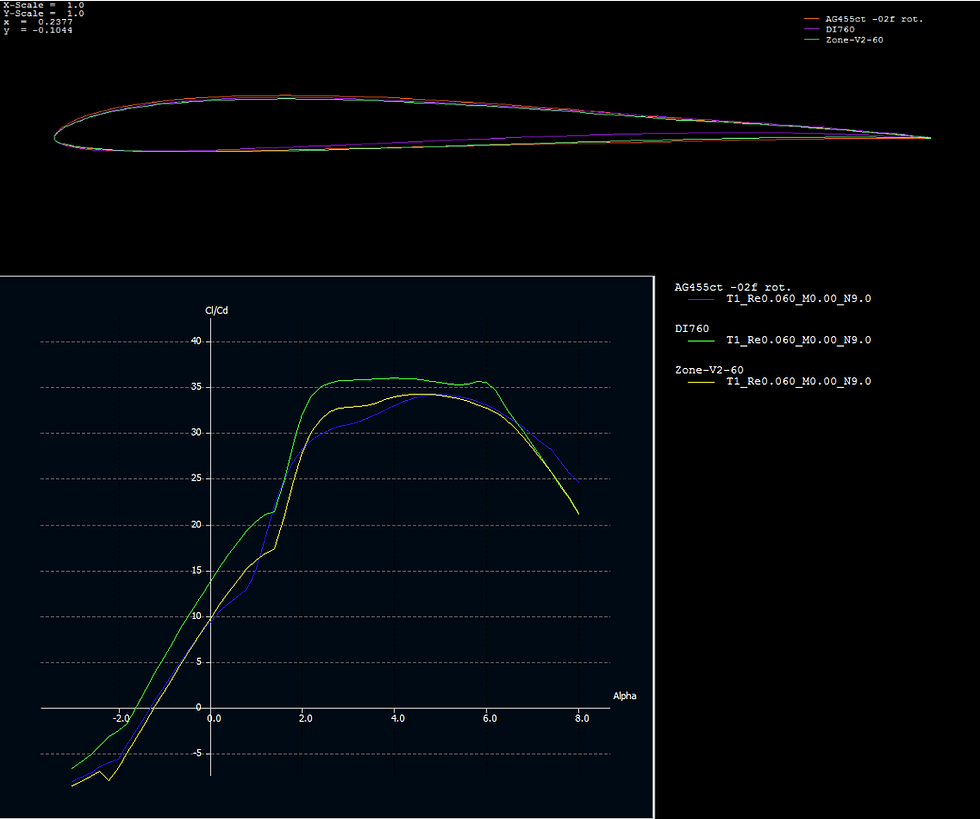This screenshot has width=980, height=819.
Task: Click the green line sample beside Zone-V2-60 in top legend
Action: point(811,40)
